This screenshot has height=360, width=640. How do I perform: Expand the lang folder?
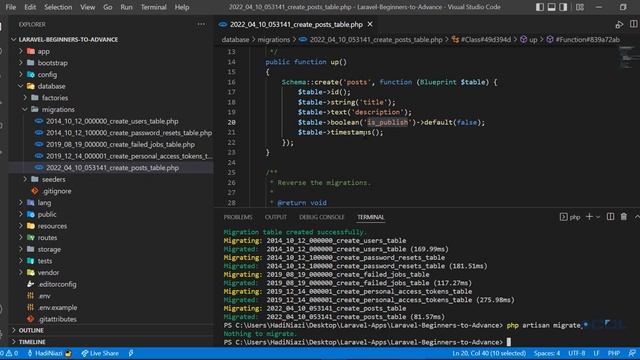21,202
